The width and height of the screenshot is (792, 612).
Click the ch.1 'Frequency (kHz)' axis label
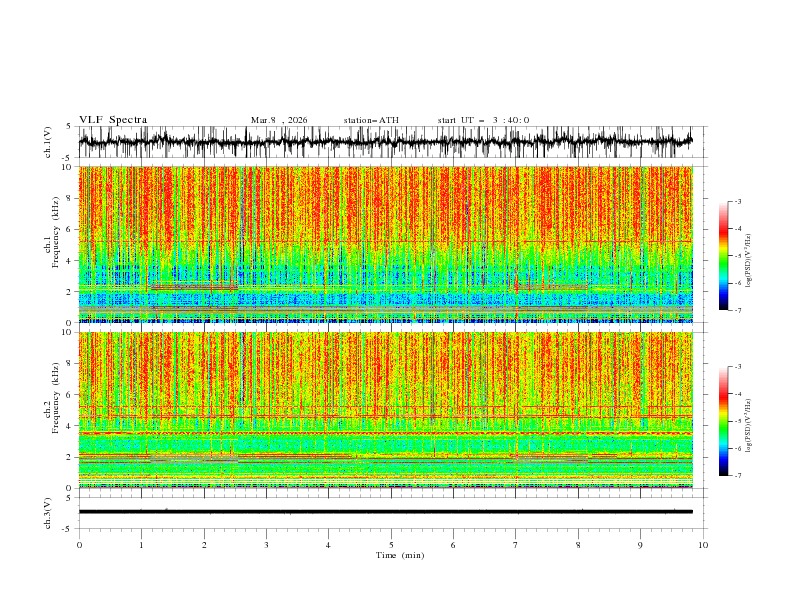click(56, 232)
